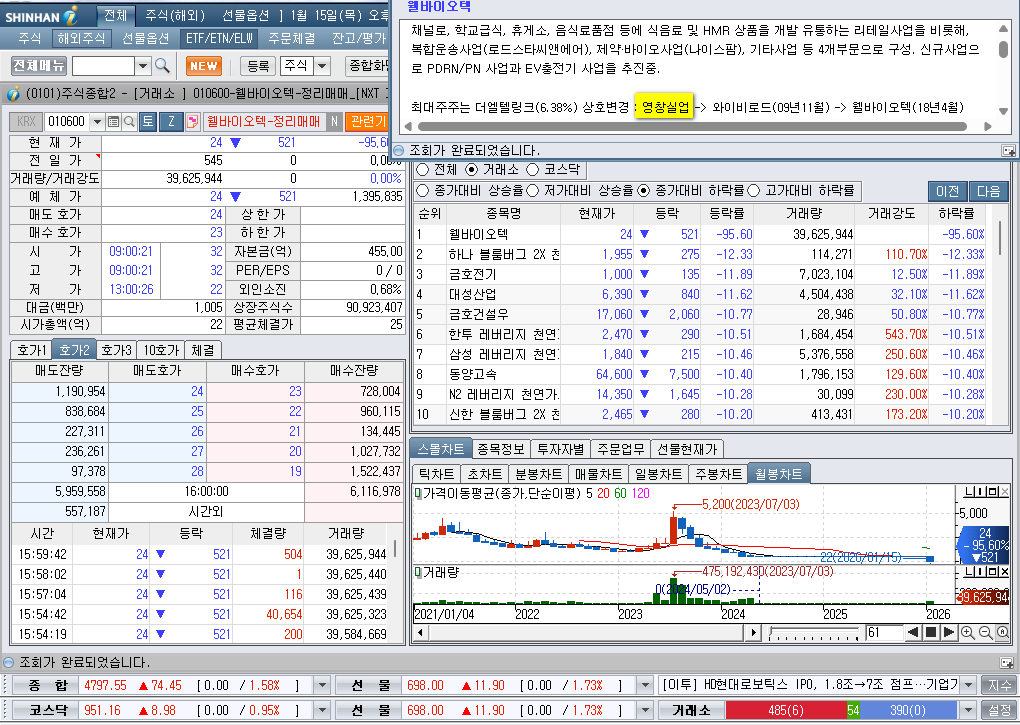Viewport: 1020px width, 725px height.
Task: Click the indicator marker before 가격이동평균
Action: [418, 494]
